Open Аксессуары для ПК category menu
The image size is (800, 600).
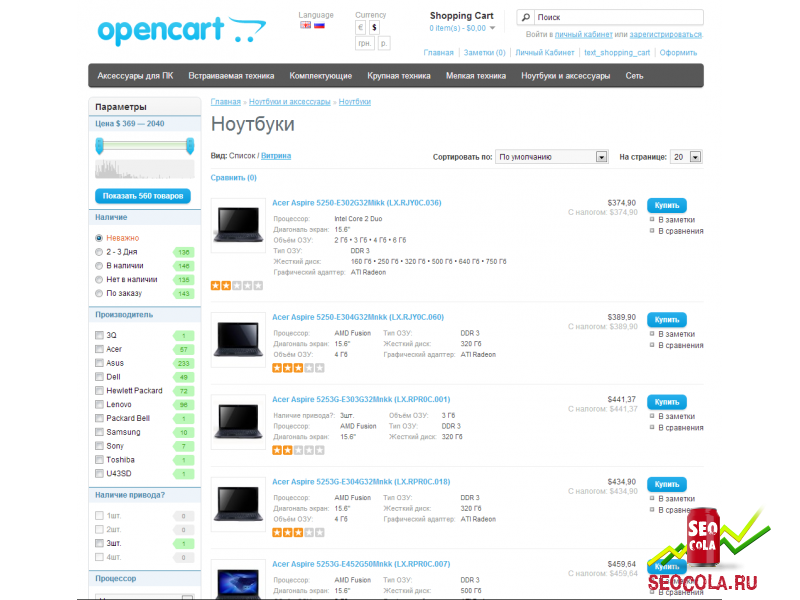[135, 76]
